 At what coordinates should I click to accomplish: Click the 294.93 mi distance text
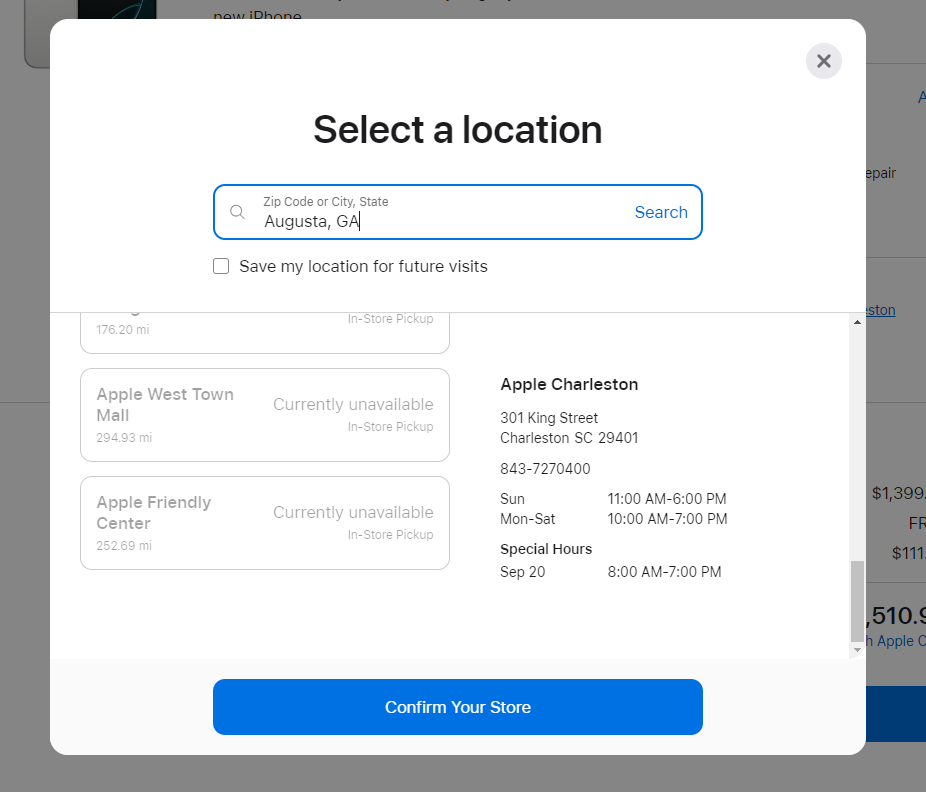pyautogui.click(x=124, y=438)
